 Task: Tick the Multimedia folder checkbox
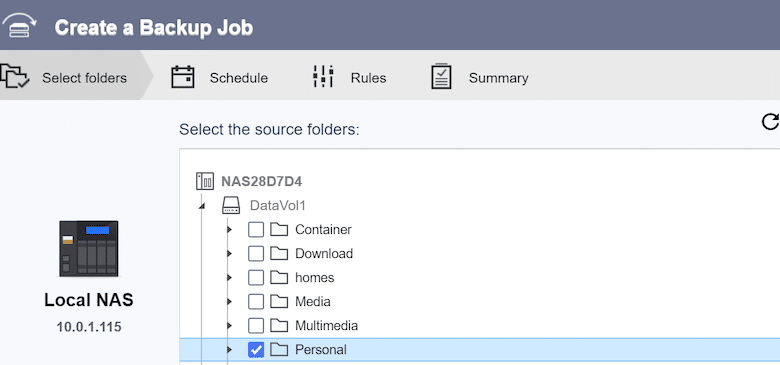[256, 326]
